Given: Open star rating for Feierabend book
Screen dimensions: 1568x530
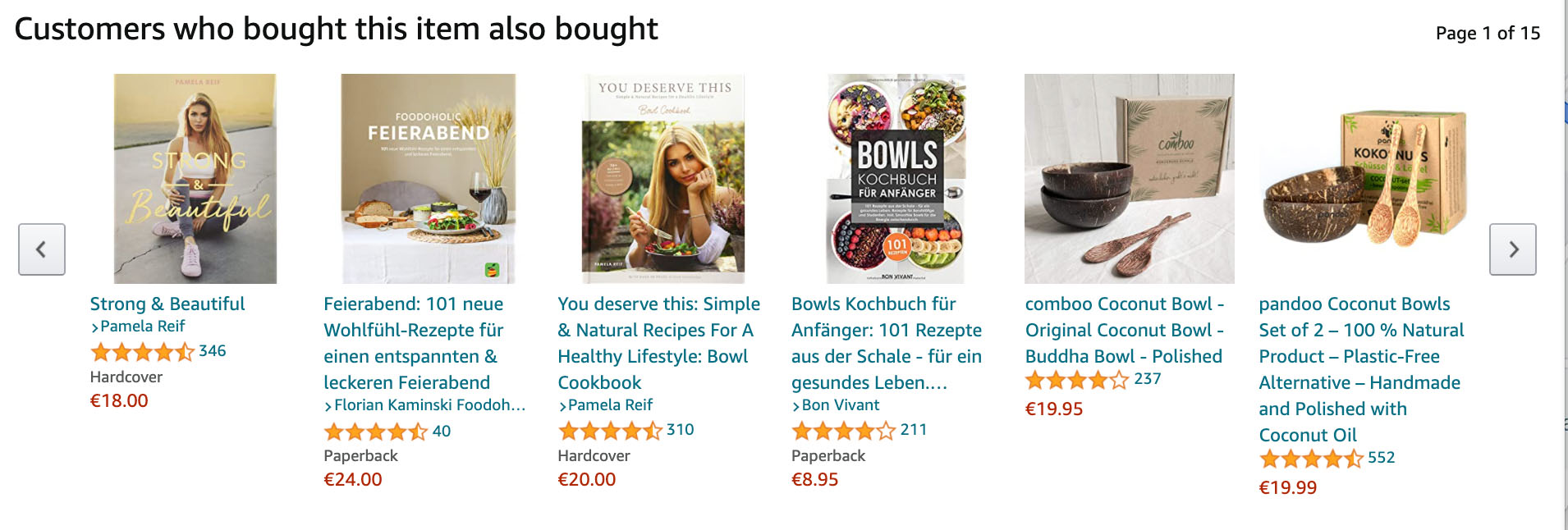Looking at the screenshot, I should pos(375,432).
